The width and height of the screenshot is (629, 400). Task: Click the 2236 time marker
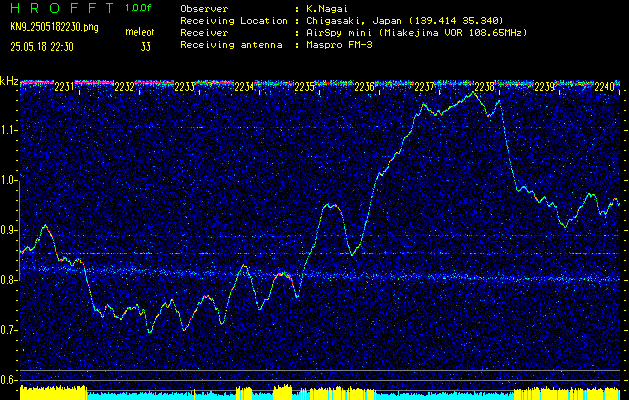365,87
